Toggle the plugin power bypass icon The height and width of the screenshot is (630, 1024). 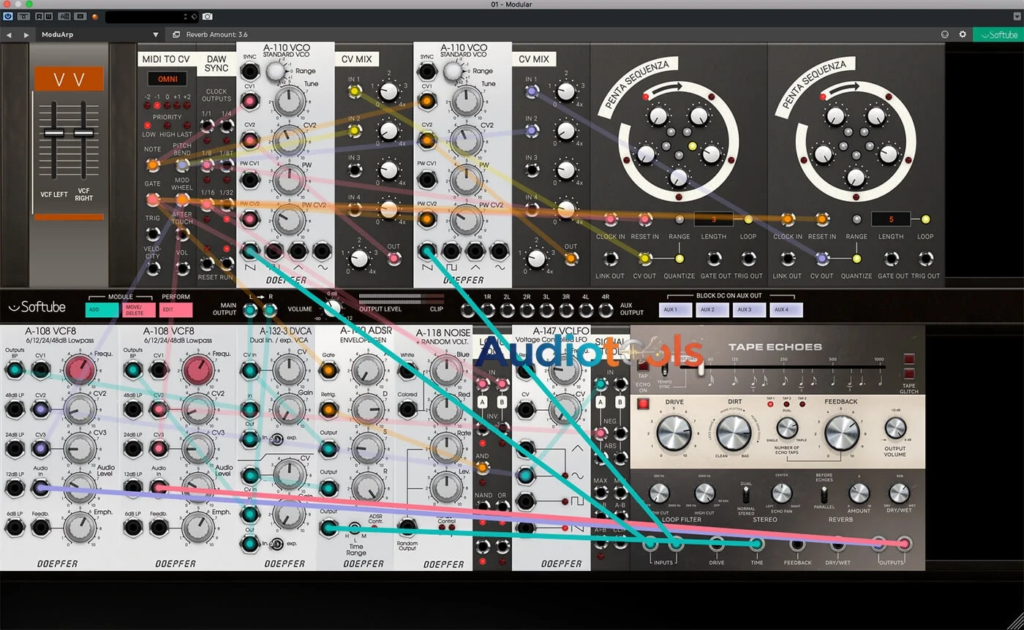pyautogui.click(x=8, y=16)
